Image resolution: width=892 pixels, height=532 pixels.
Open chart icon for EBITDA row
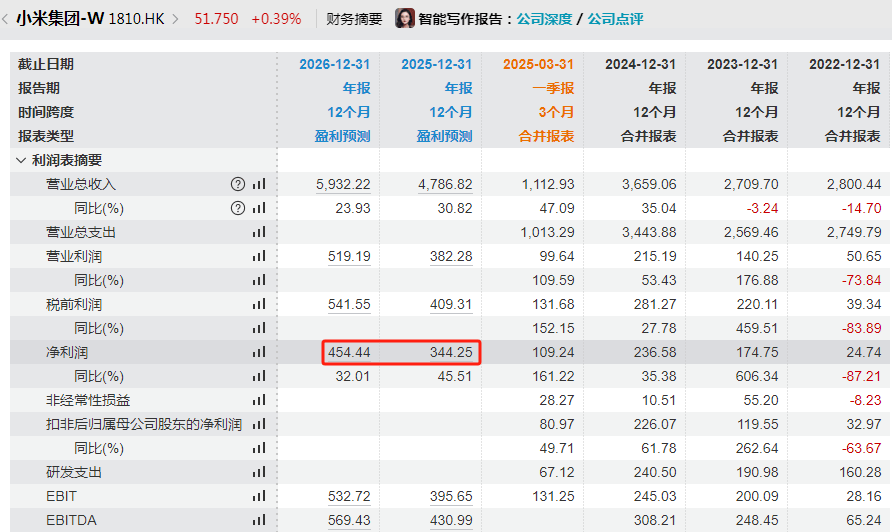coord(259,520)
